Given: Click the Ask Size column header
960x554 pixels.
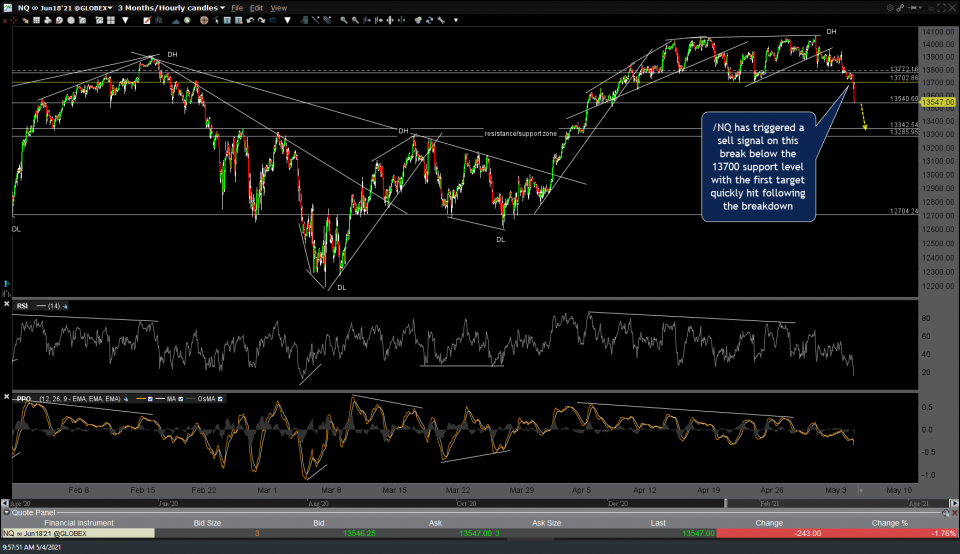Looking at the screenshot, I should point(546,523).
